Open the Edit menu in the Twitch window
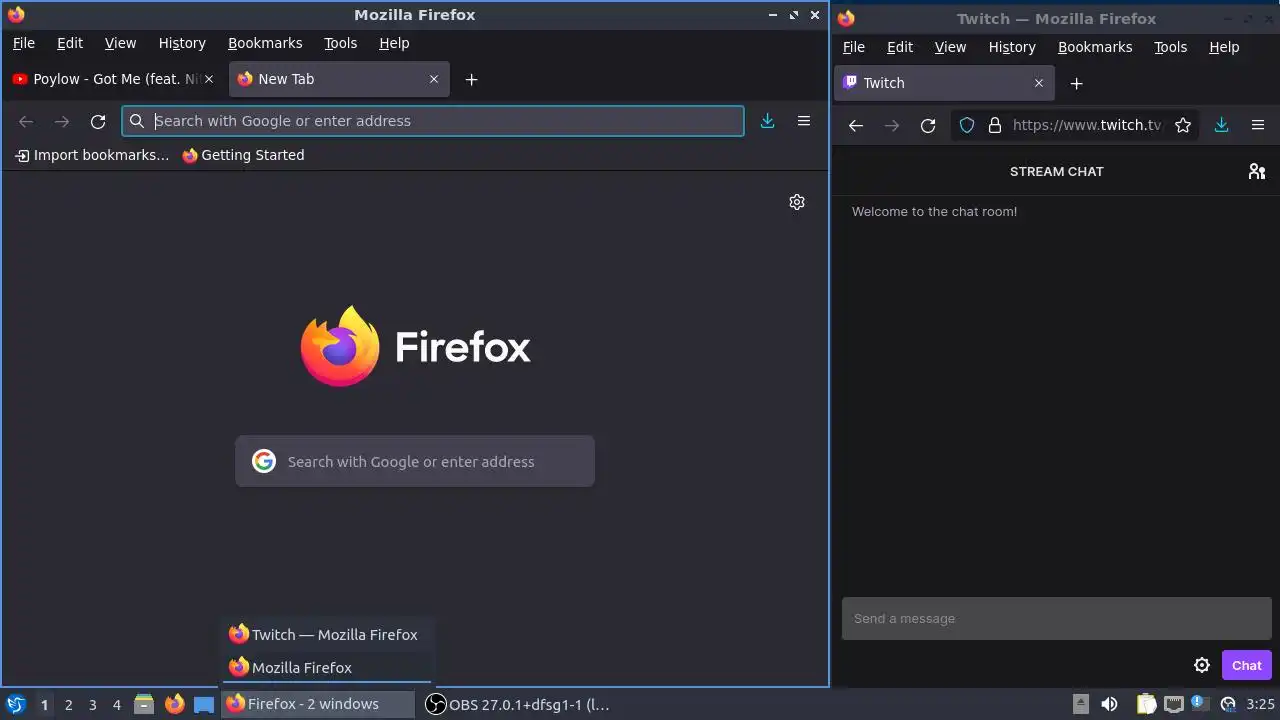 [x=900, y=47]
